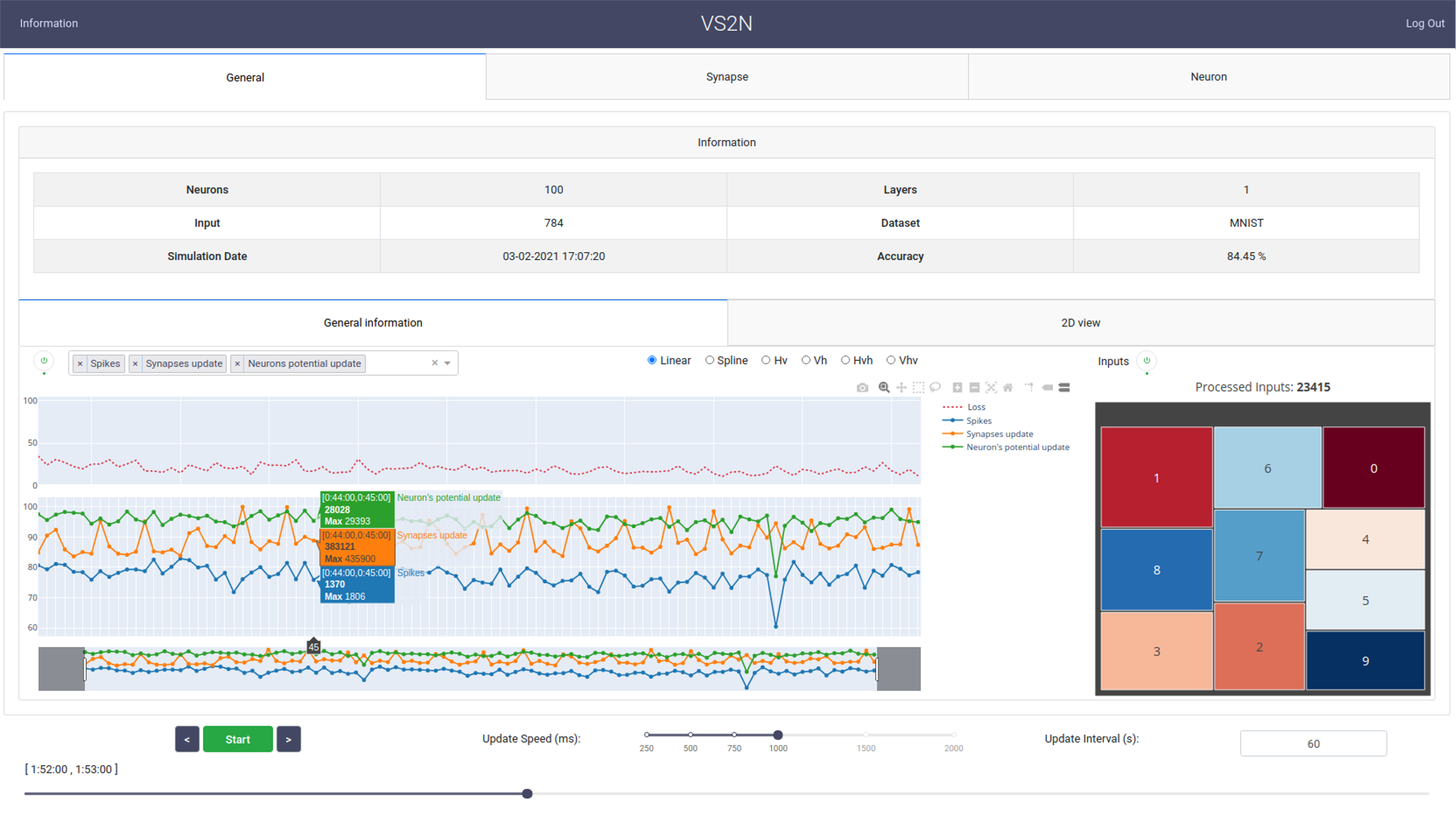Select the Hvh line shape option
The height and width of the screenshot is (813, 1456).
(846, 360)
